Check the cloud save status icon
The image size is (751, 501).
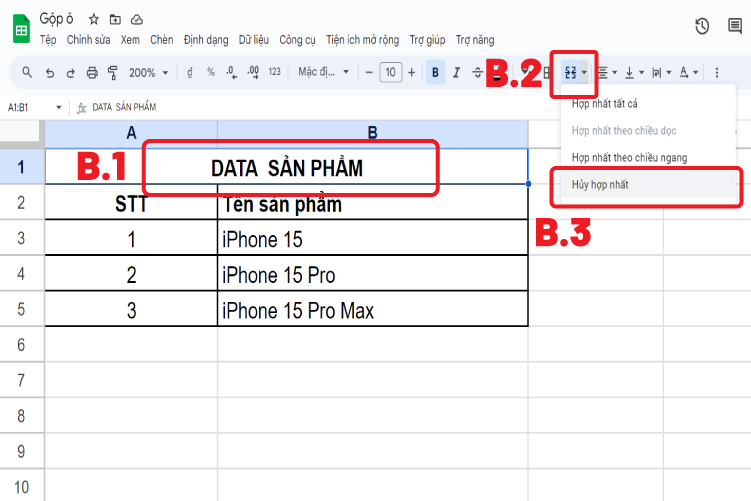137,19
